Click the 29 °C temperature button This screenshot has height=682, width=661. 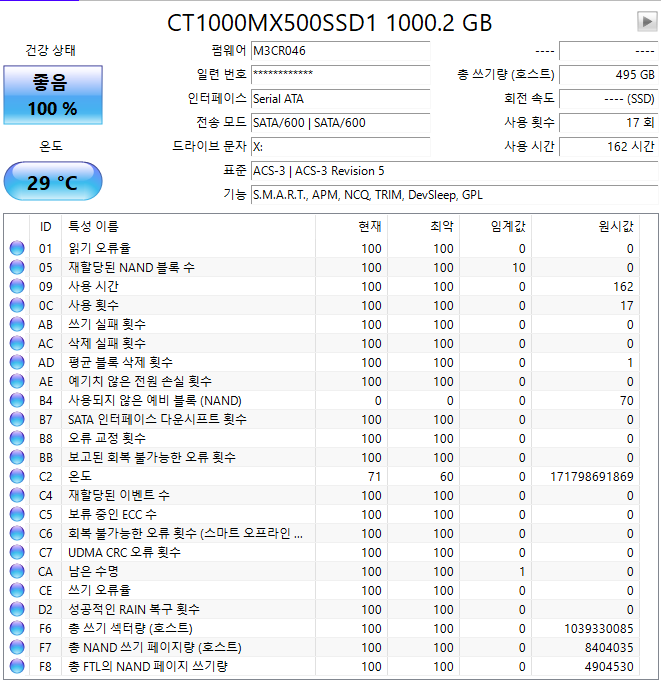(53, 181)
